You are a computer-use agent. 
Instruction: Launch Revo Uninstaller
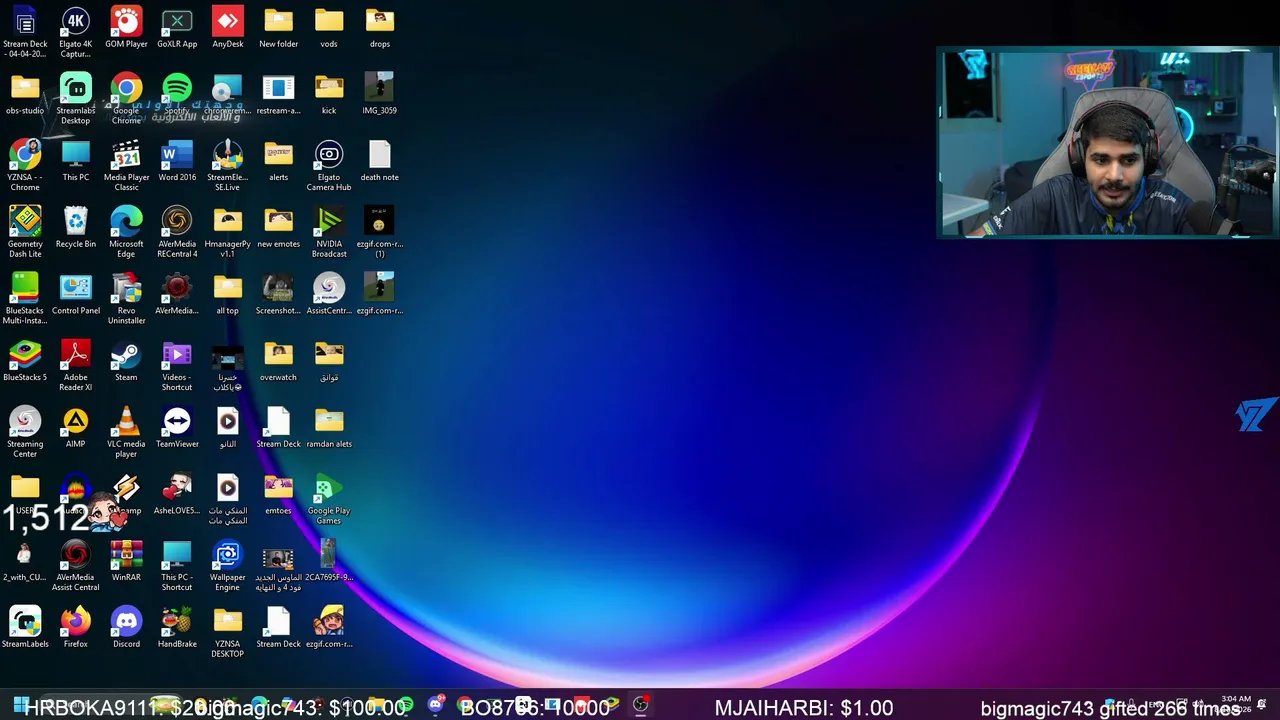pyautogui.click(x=126, y=299)
